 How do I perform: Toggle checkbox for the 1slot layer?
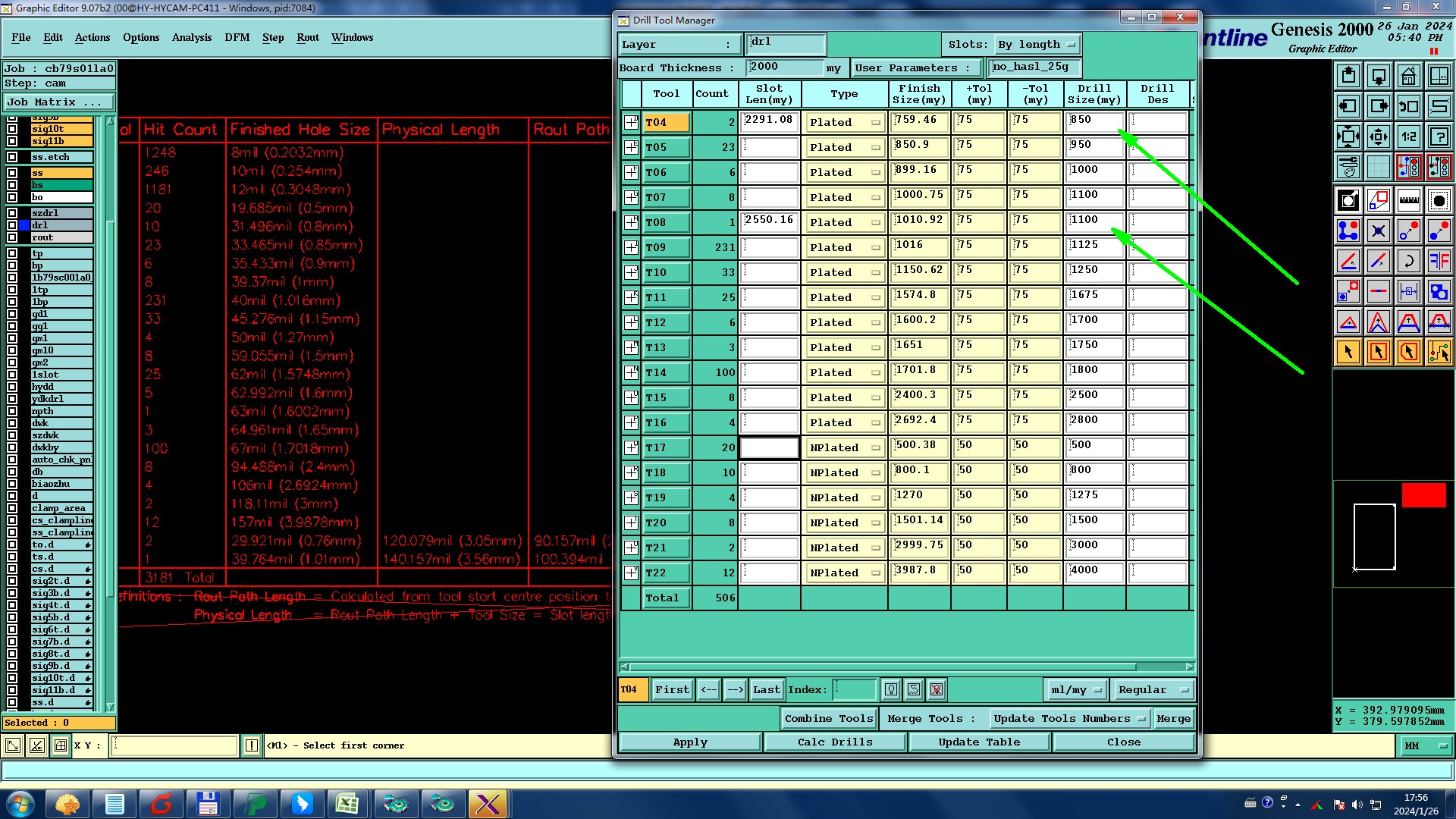coord(12,375)
